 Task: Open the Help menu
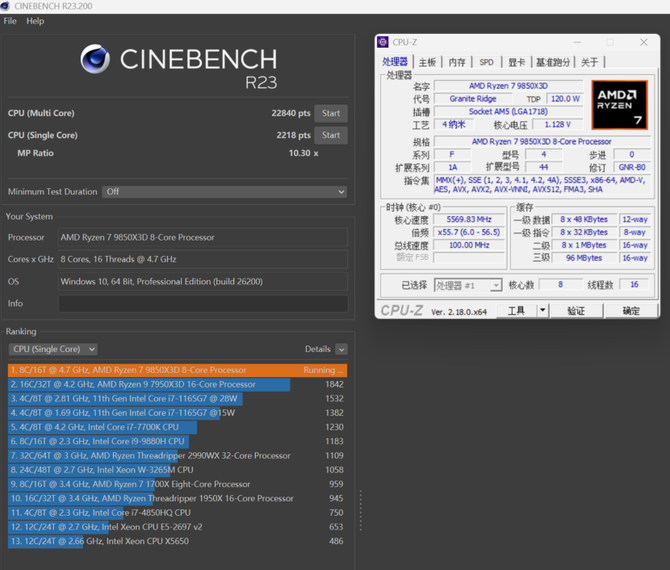tap(35, 21)
